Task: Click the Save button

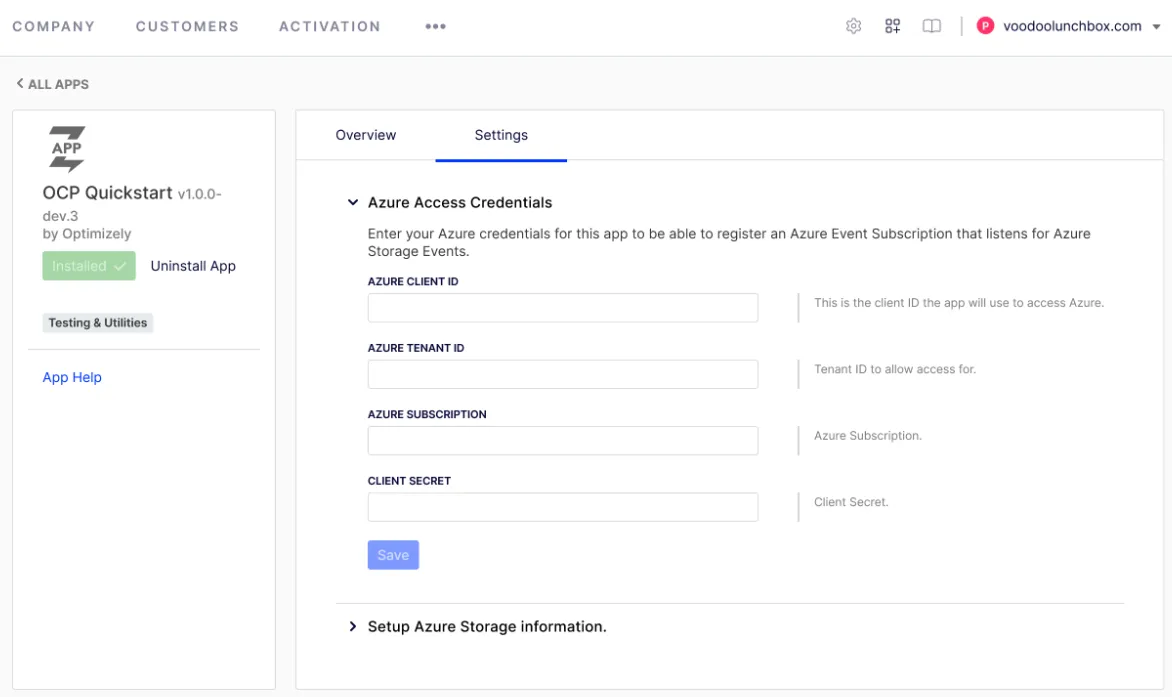Action: [x=393, y=555]
